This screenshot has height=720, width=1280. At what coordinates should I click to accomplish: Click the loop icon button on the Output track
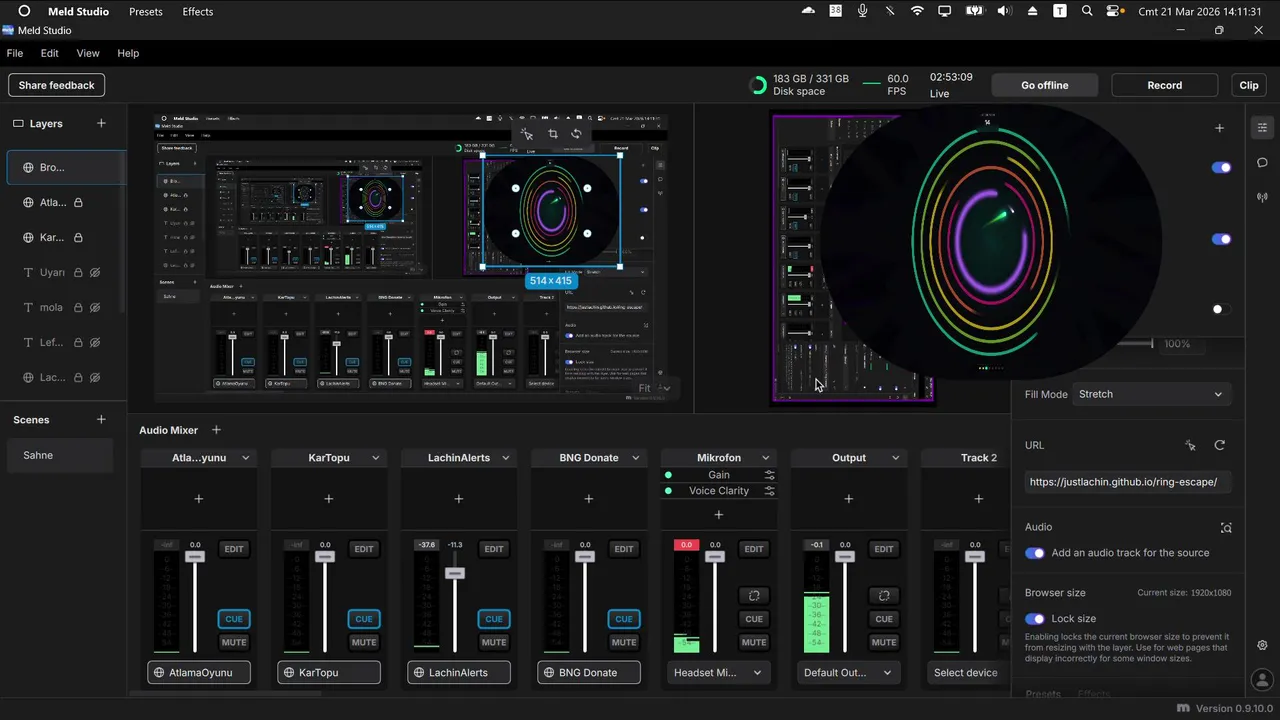(x=884, y=595)
